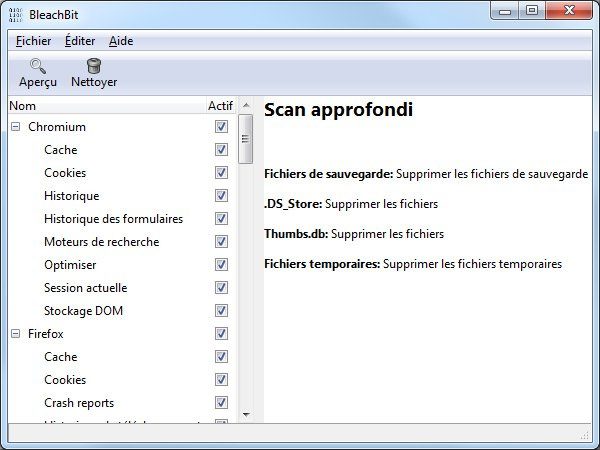Uncheck the Stockage DOM checkbox
The height and width of the screenshot is (450, 600).
coord(221,310)
